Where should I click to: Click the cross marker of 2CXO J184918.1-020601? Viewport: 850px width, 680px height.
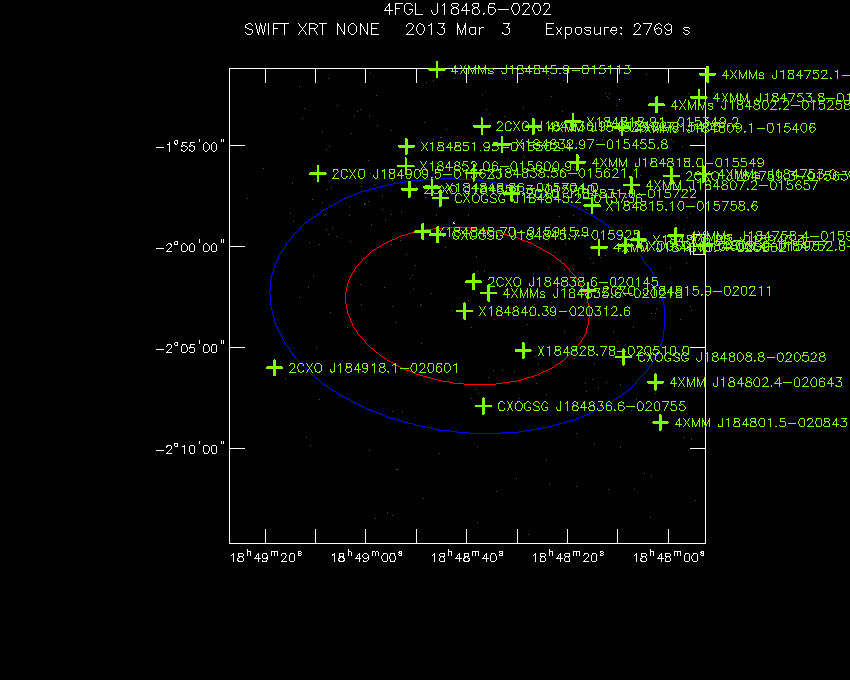click(274, 368)
